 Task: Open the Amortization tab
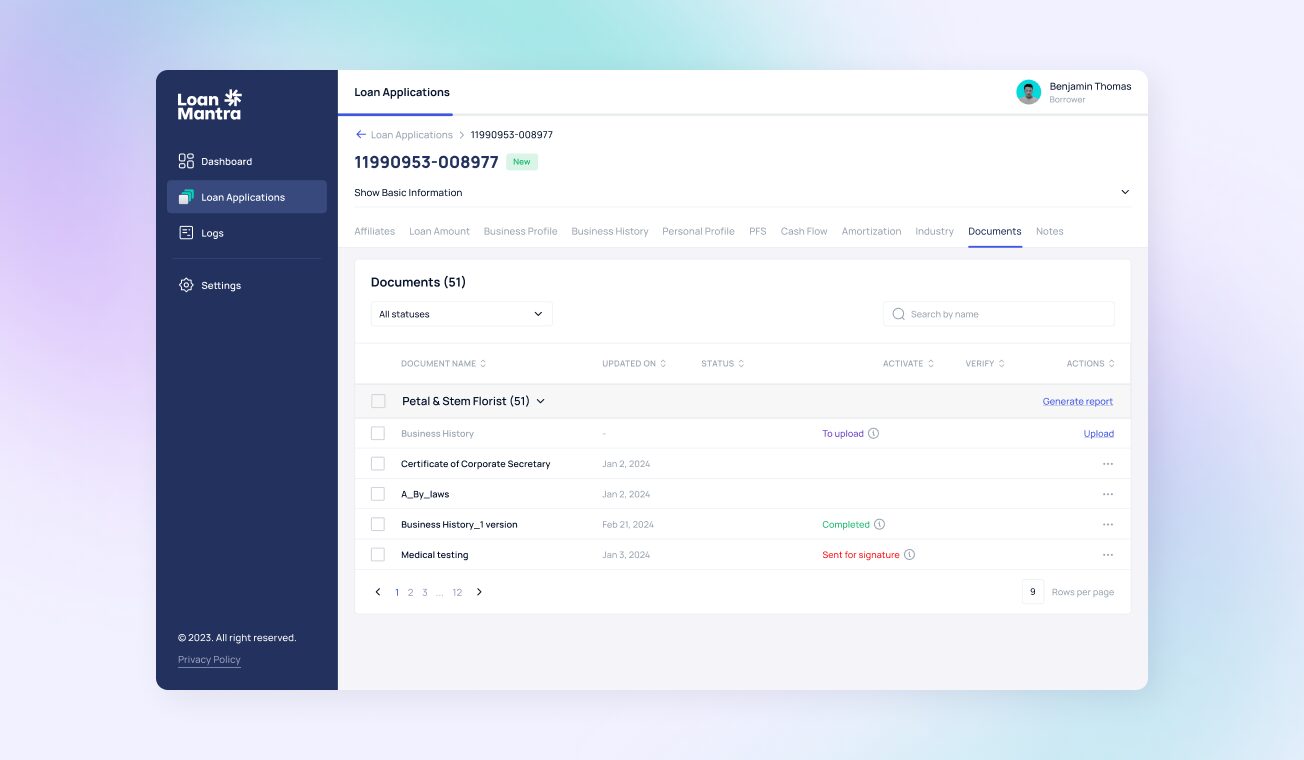[871, 231]
